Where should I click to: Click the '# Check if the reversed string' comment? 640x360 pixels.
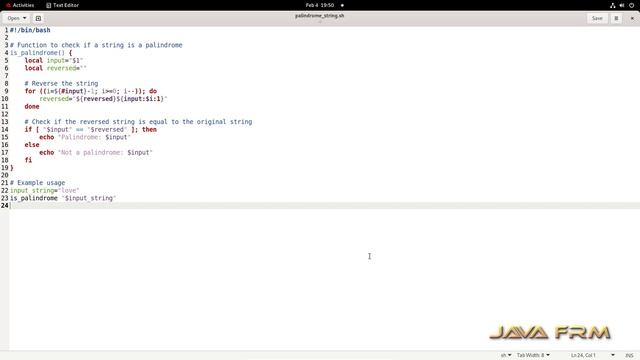click(x=138, y=122)
